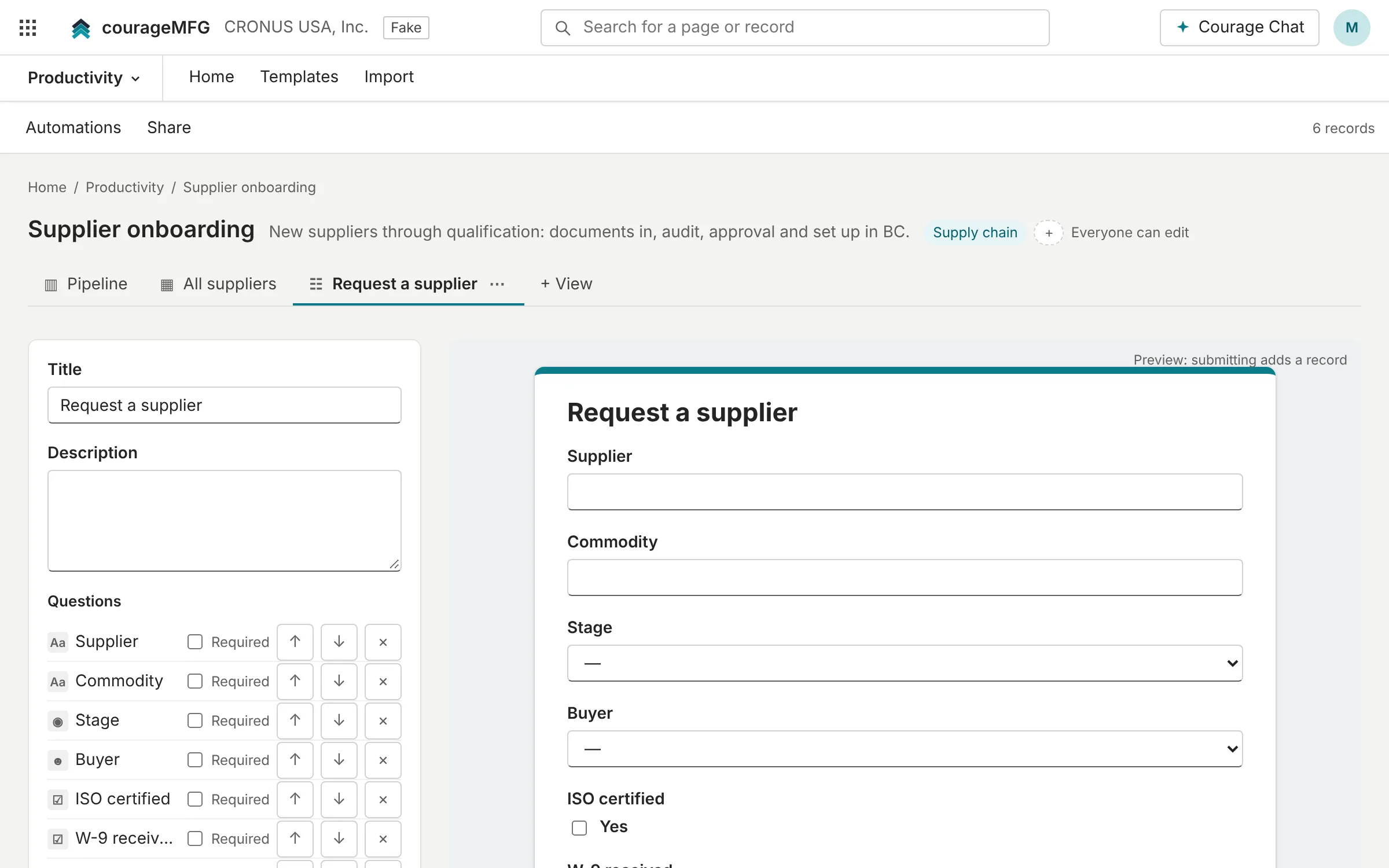Move Buyer question up
1389x868 pixels.
[x=295, y=760]
